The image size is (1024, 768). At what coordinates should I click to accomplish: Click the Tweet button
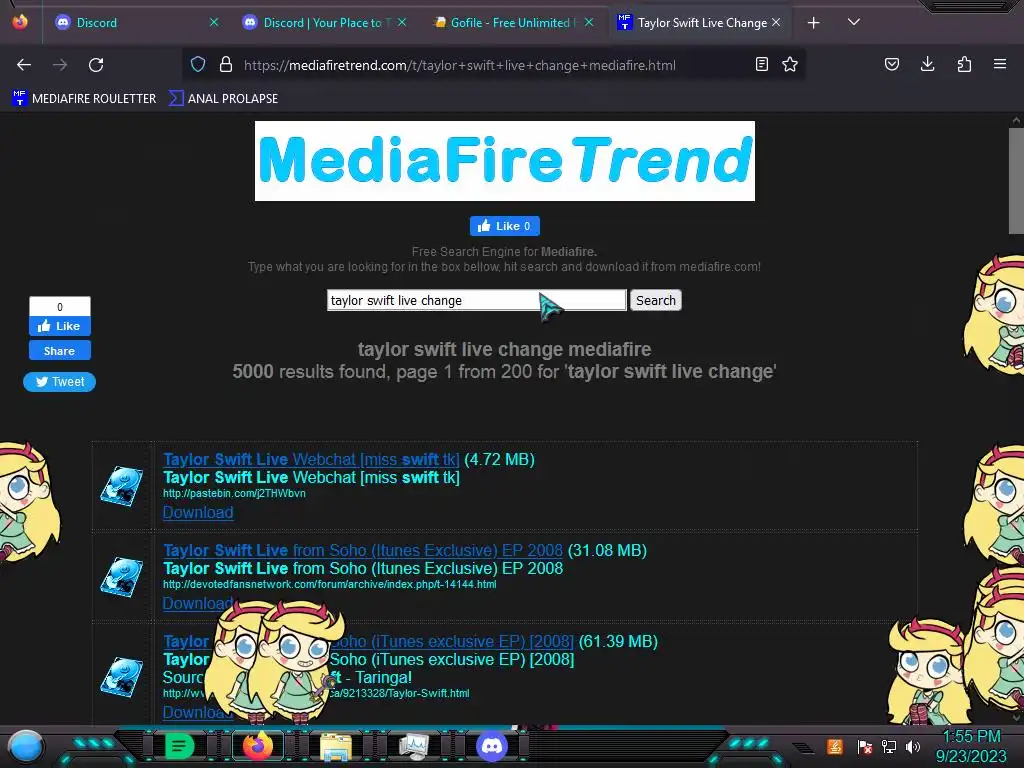59,382
